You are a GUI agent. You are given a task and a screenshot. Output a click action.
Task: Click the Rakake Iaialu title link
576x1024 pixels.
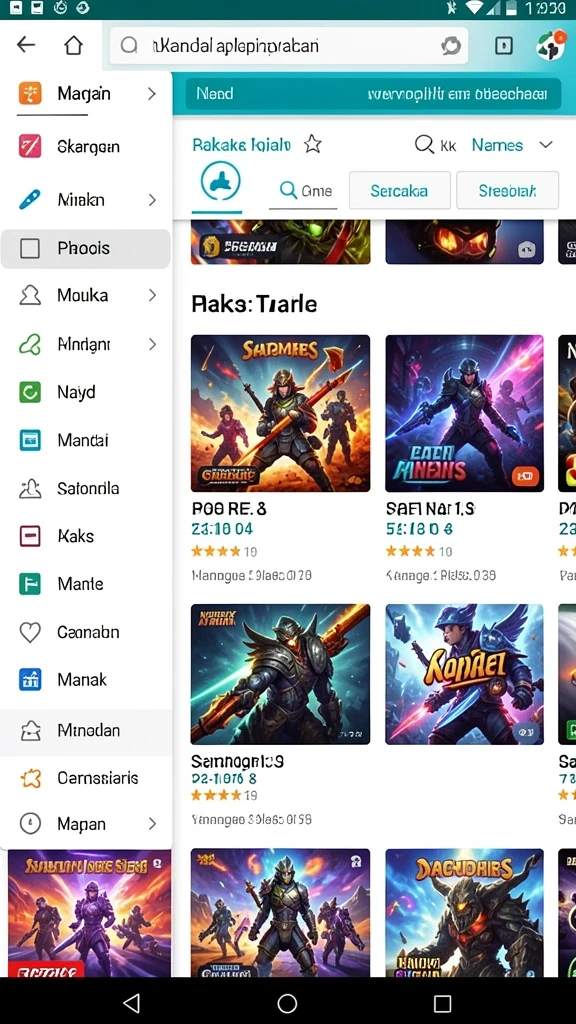242,144
